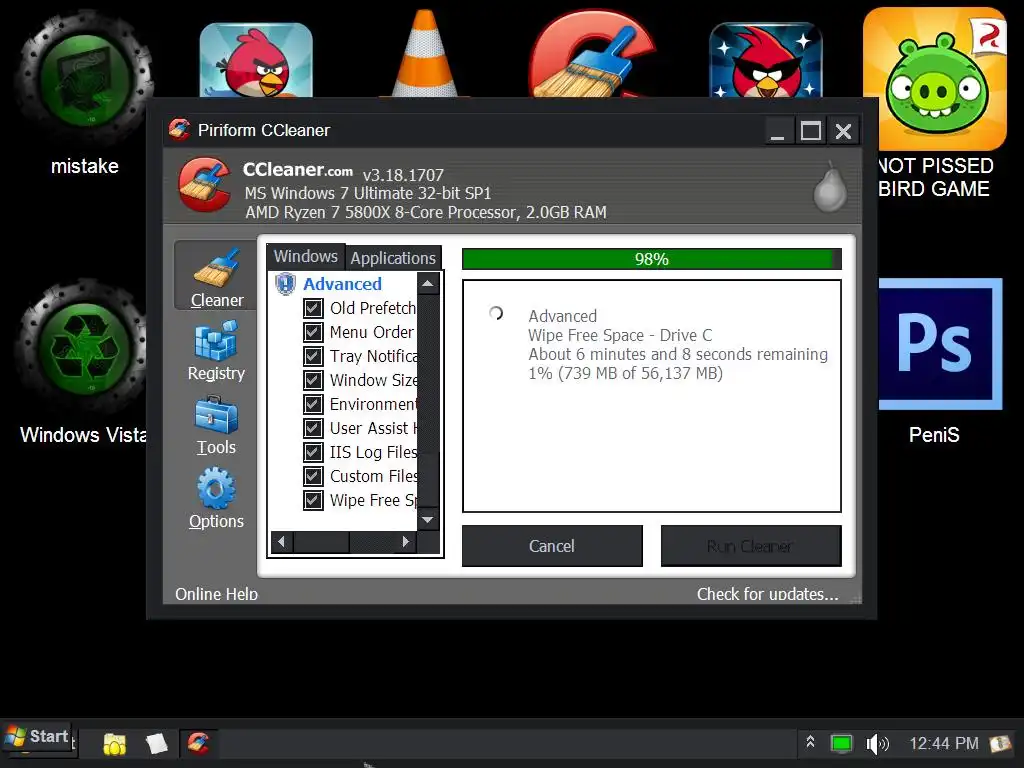Click list scroll up arrow
This screenshot has width=1024, height=768.
[x=428, y=283]
